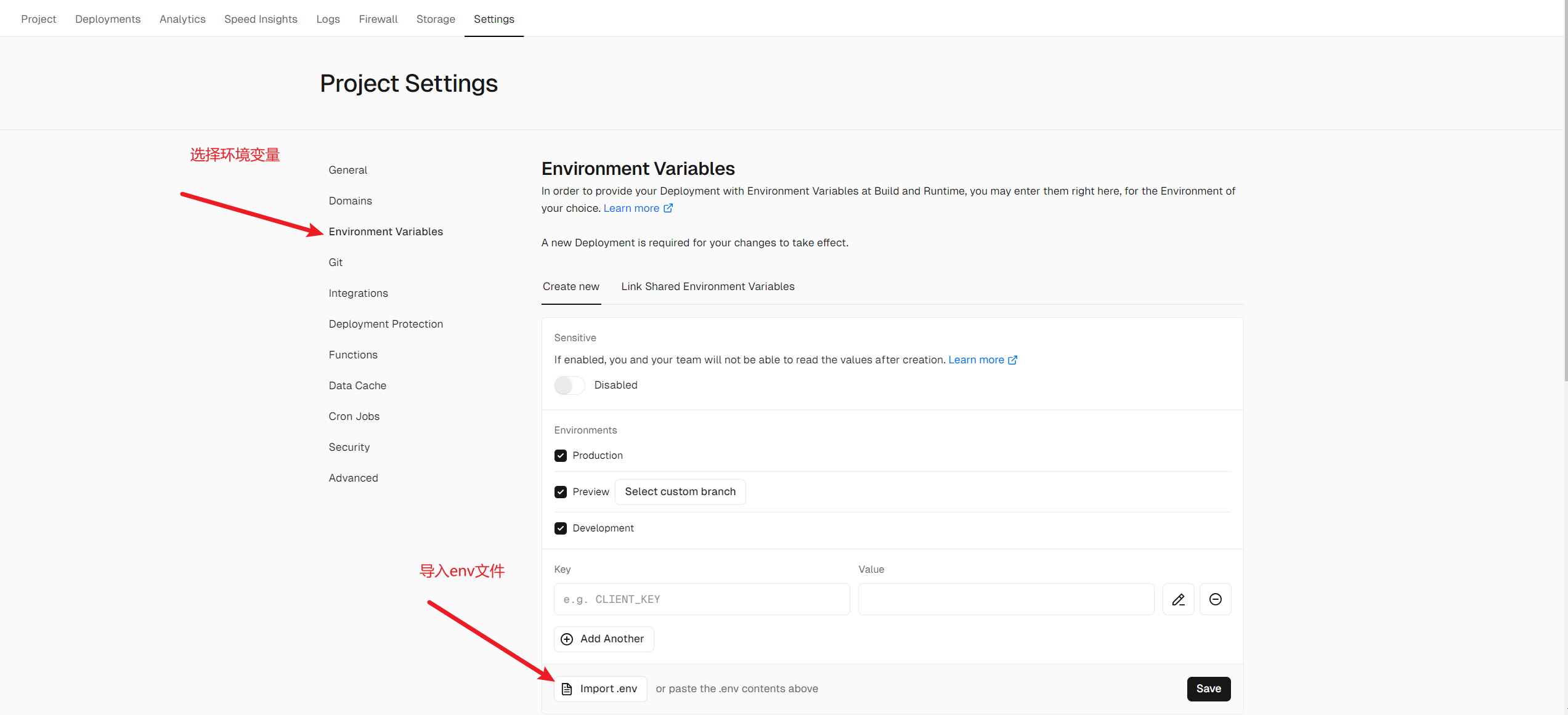Go to Deployment Protection settings
The width and height of the screenshot is (1568, 715).
coord(386,324)
